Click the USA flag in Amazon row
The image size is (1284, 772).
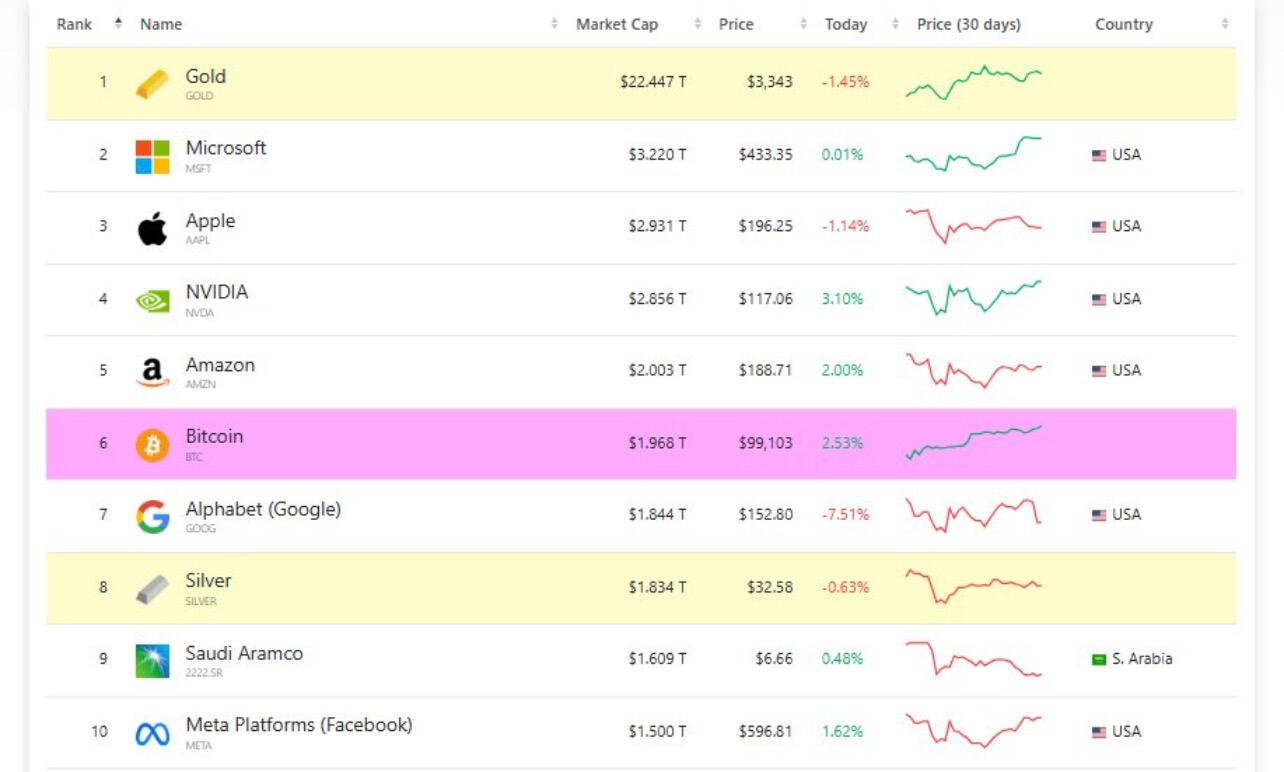(1099, 371)
